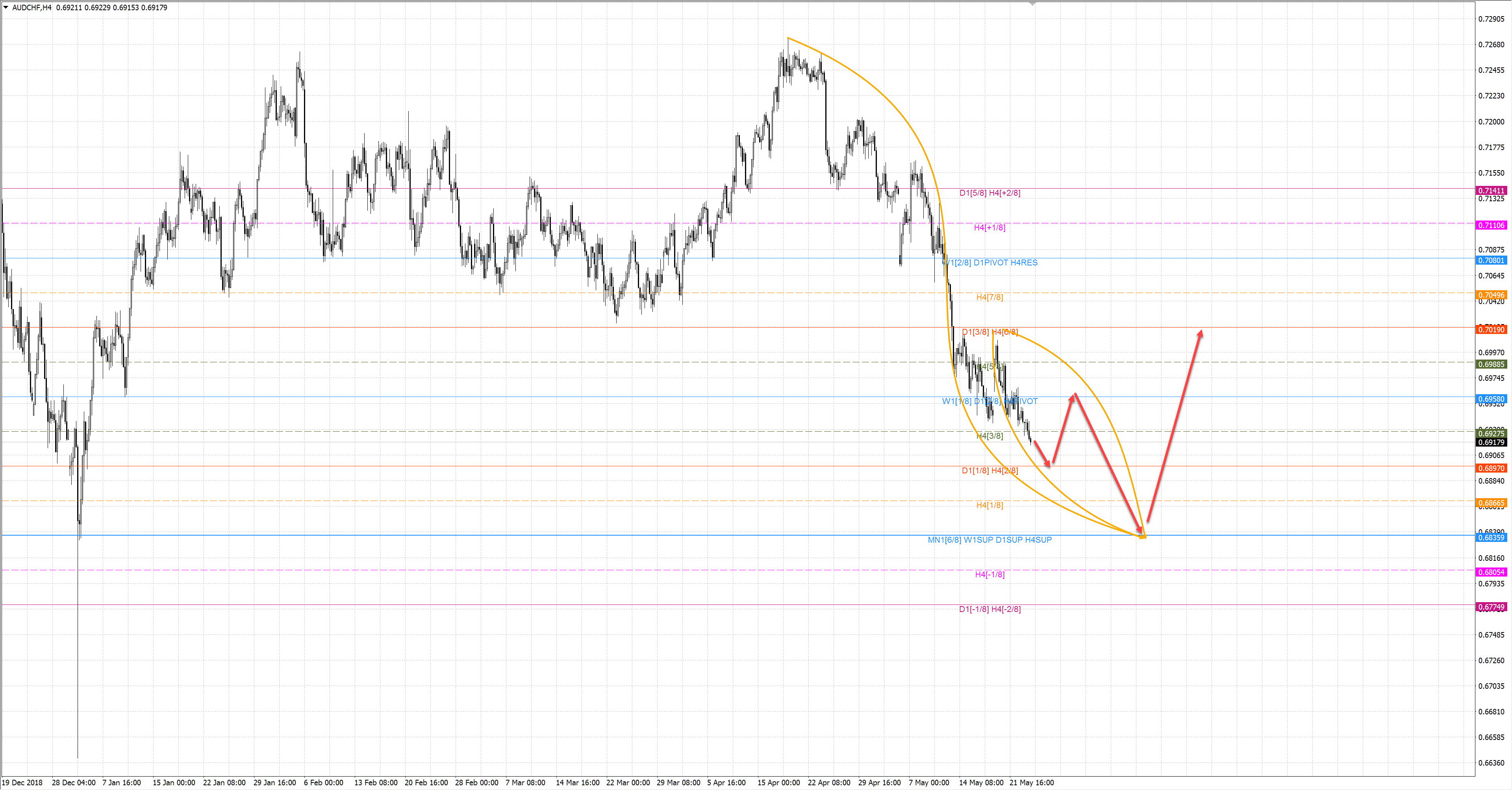Viewport: 1512px width, 790px height.
Task: Select the 'MN1[6/8] W1SUP D1SUP H4SUP' level label
Action: (x=989, y=540)
